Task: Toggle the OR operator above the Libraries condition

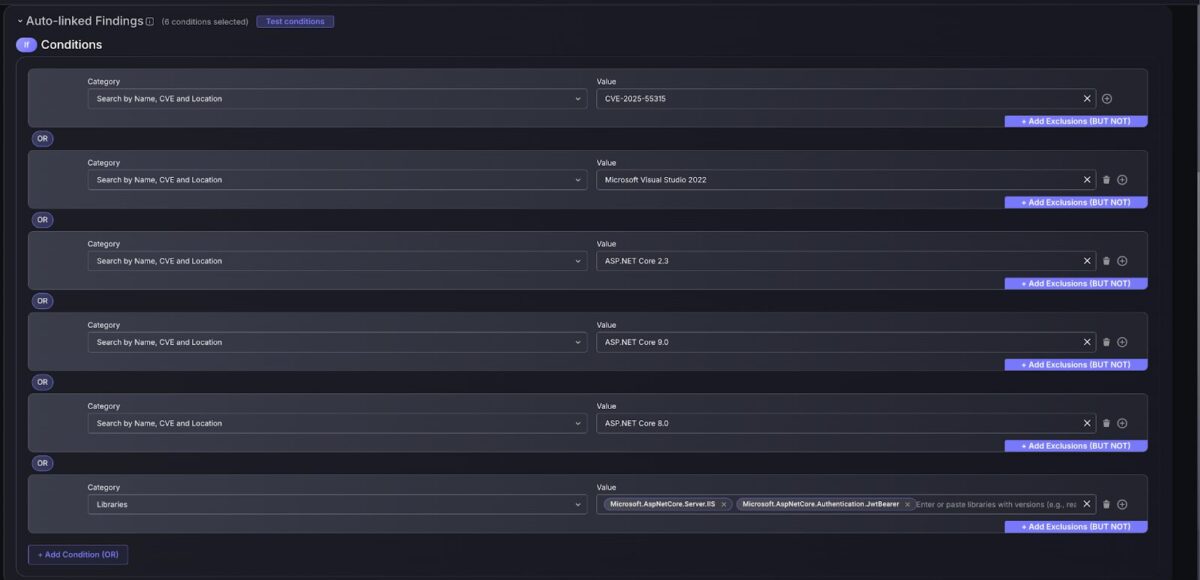Action: [42, 463]
